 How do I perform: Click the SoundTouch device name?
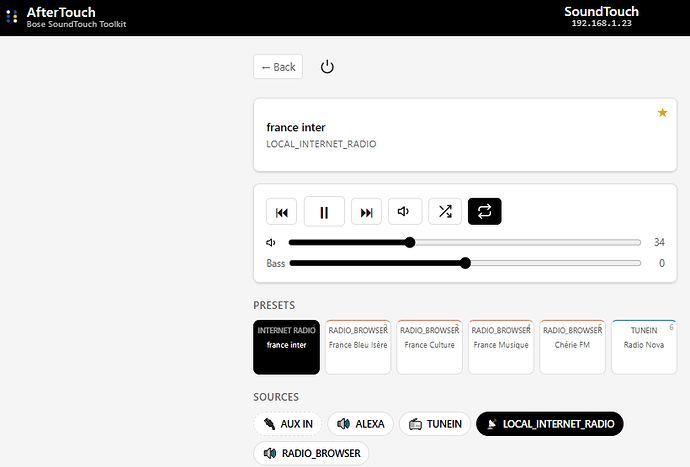pos(601,11)
